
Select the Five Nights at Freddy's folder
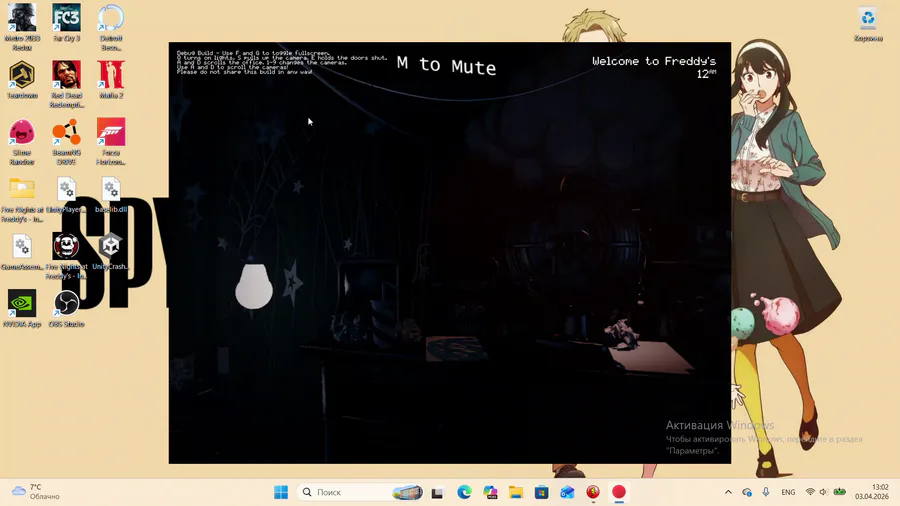click(22, 198)
